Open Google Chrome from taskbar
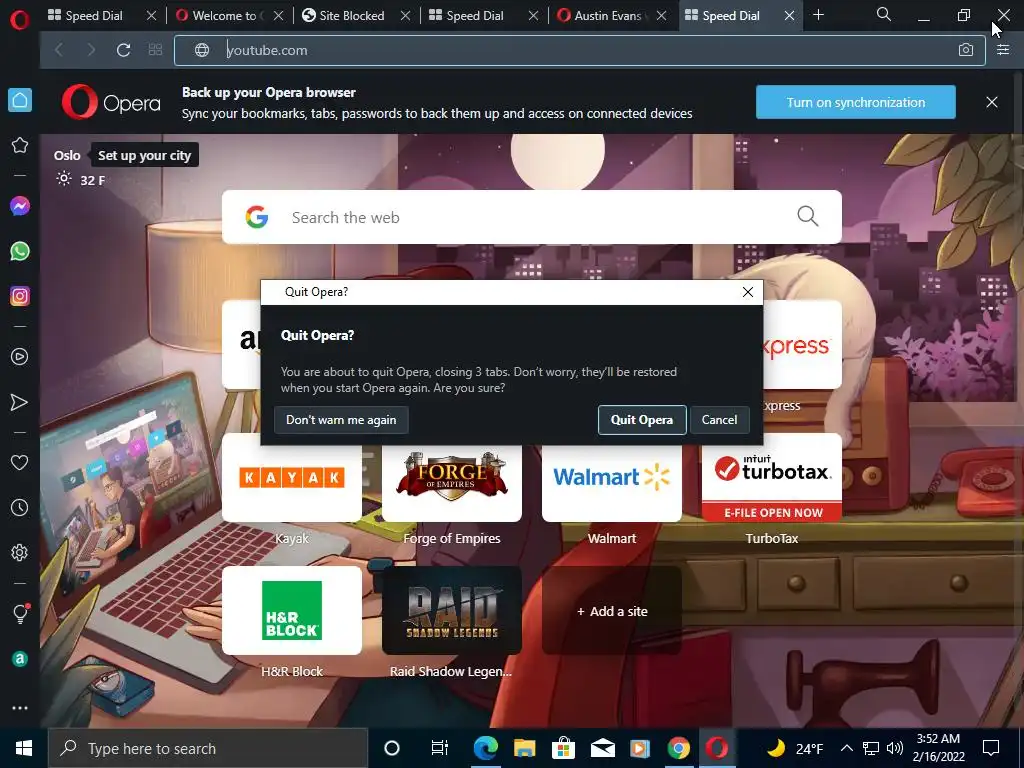 (679, 748)
